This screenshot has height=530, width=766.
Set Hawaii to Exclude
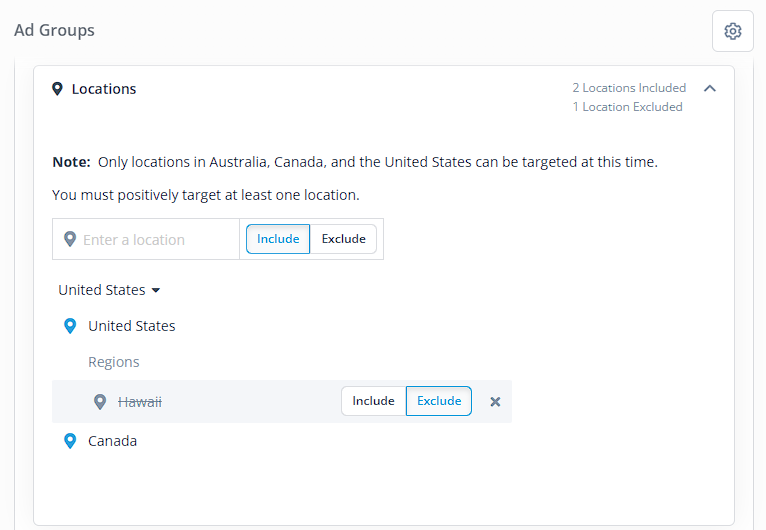pyautogui.click(x=439, y=401)
